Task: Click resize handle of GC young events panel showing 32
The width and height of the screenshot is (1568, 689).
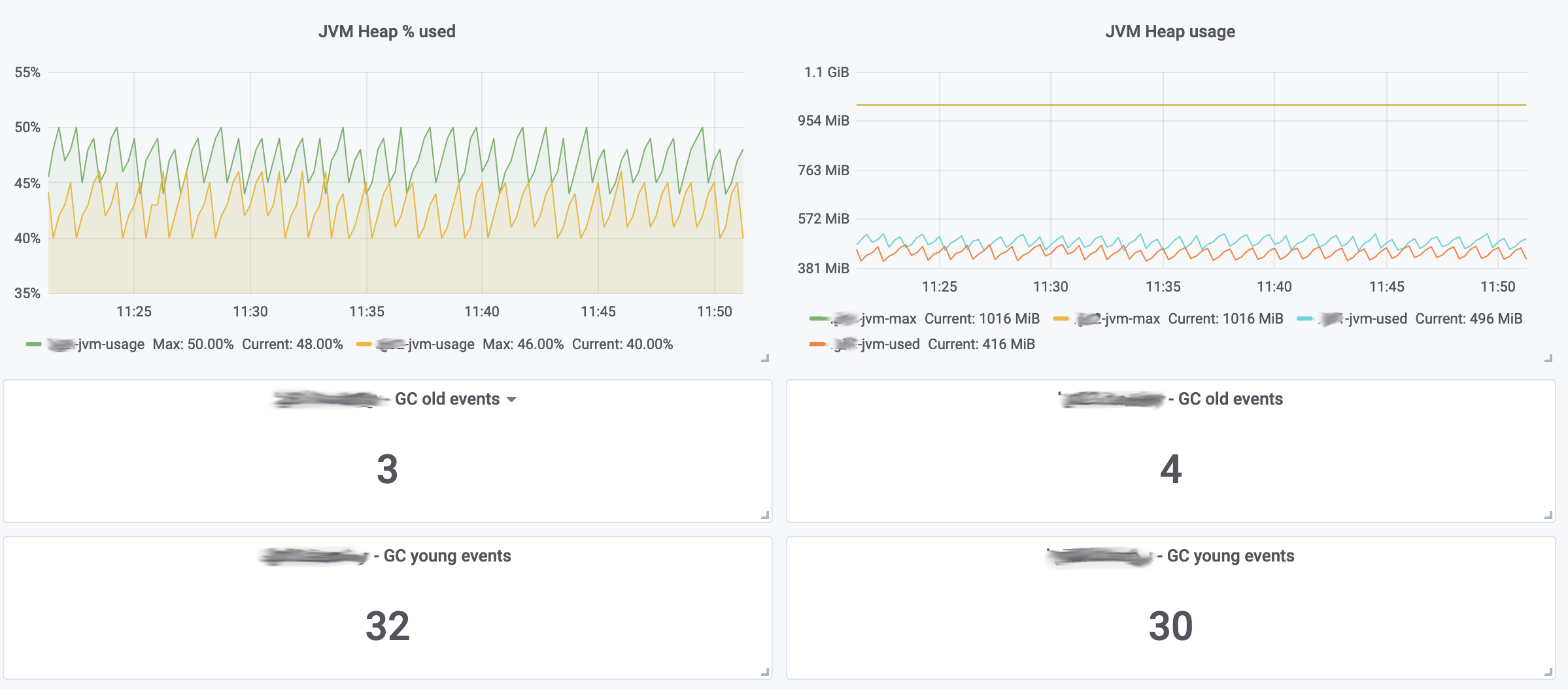Action: tap(765, 672)
